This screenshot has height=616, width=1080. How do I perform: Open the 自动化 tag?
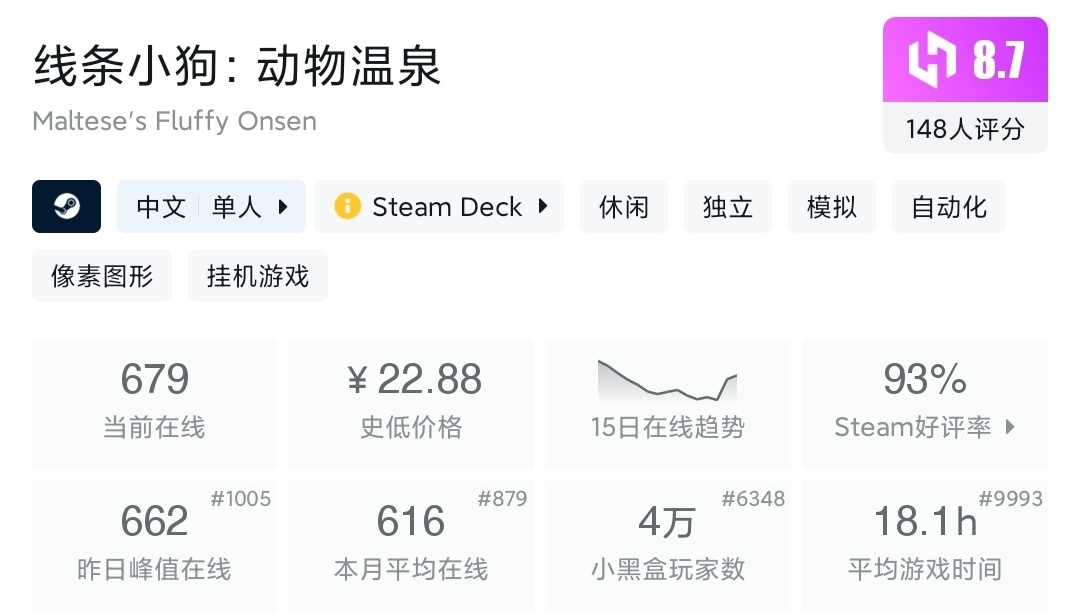[x=948, y=207]
